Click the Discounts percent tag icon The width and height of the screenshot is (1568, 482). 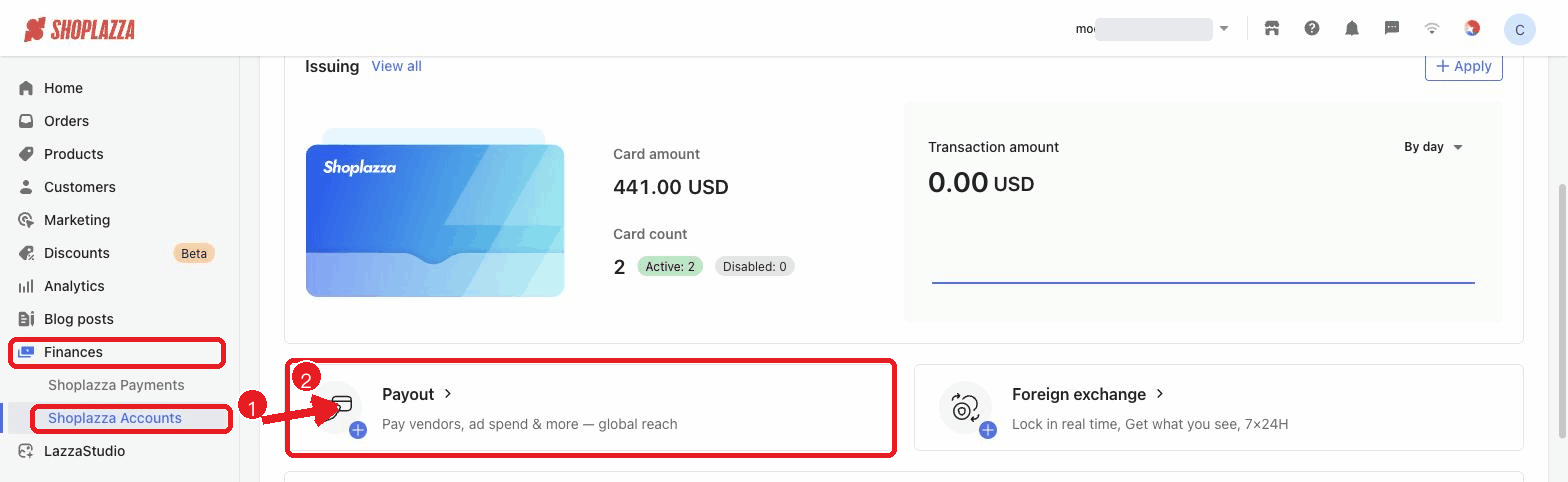tap(26, 253)
